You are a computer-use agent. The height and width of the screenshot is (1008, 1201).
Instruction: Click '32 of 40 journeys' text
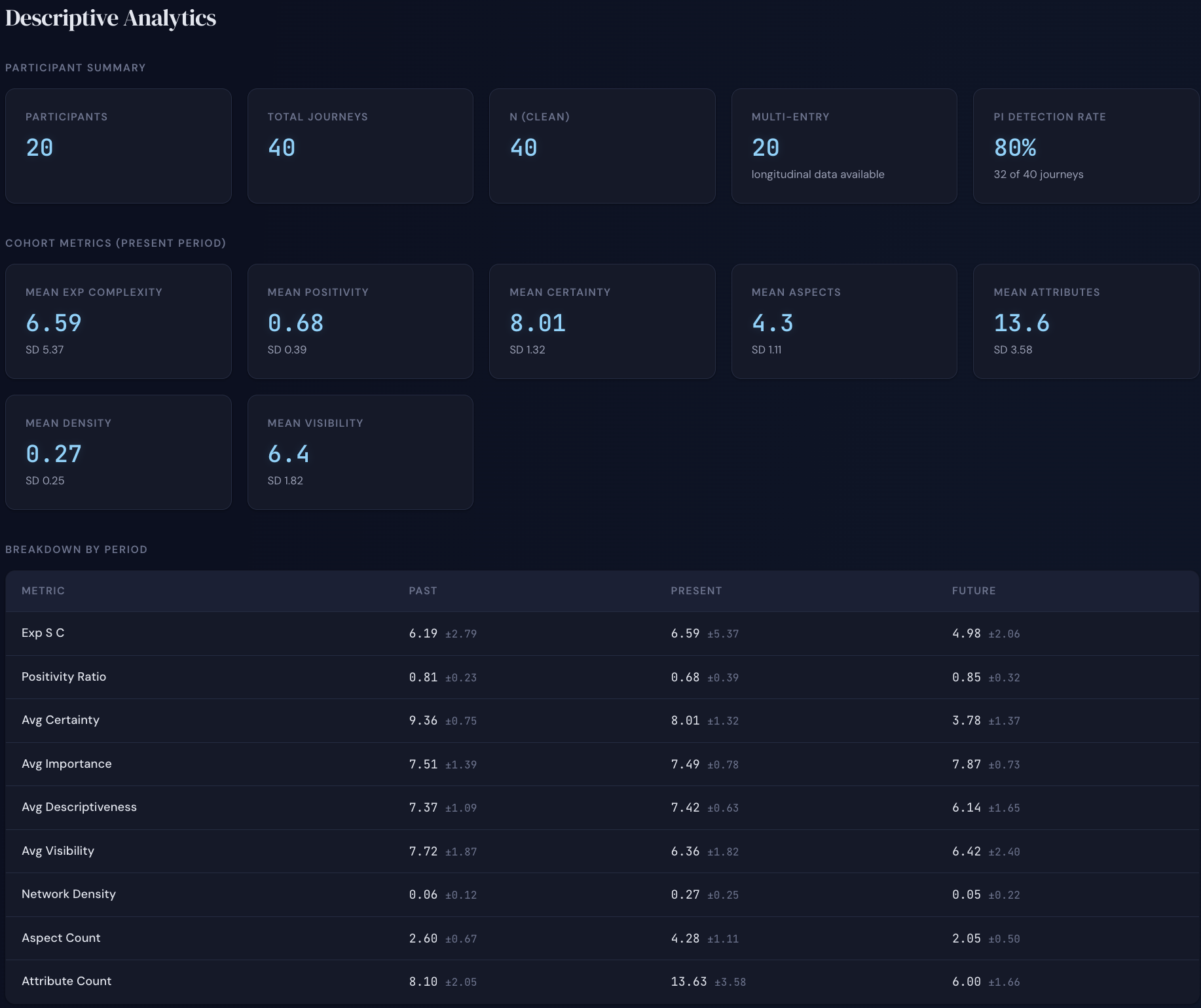(1039, 174)
